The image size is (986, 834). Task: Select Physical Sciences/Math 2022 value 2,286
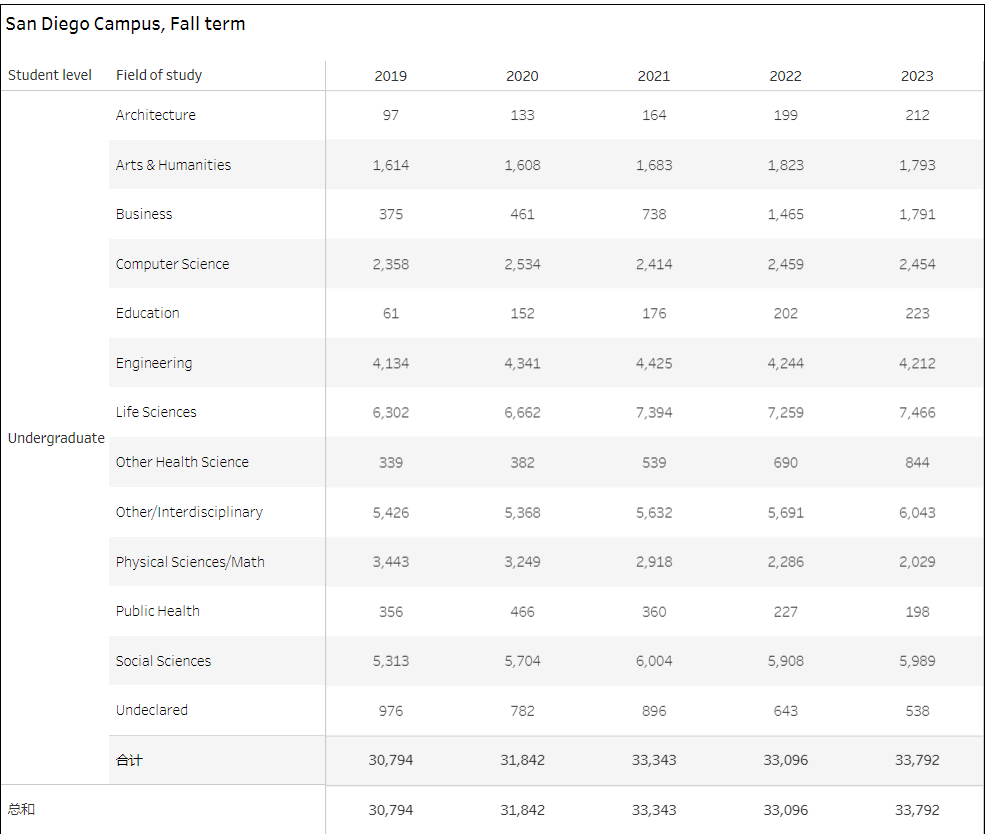(785, 562)
